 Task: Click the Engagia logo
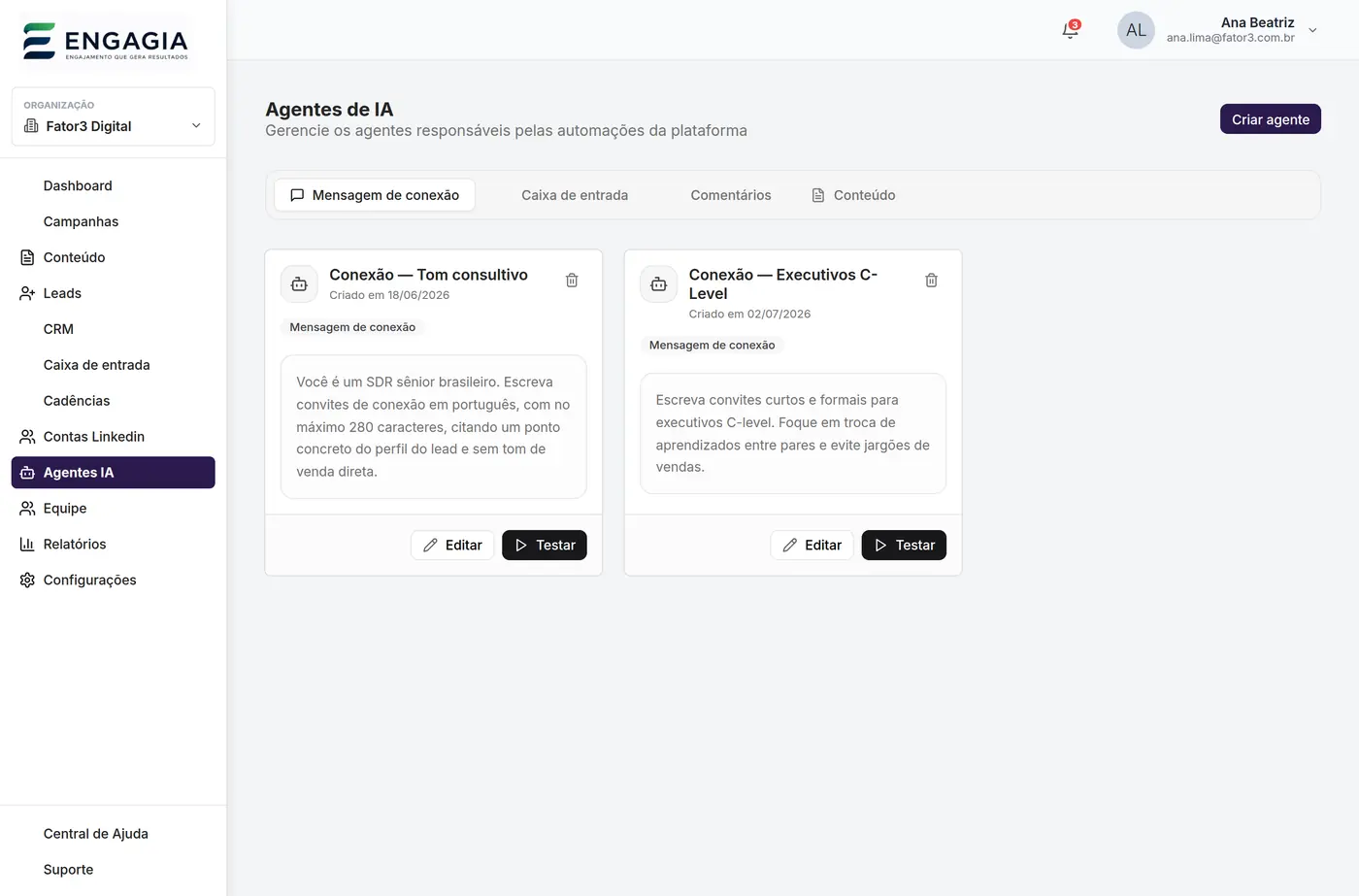(x=105, y=42)
